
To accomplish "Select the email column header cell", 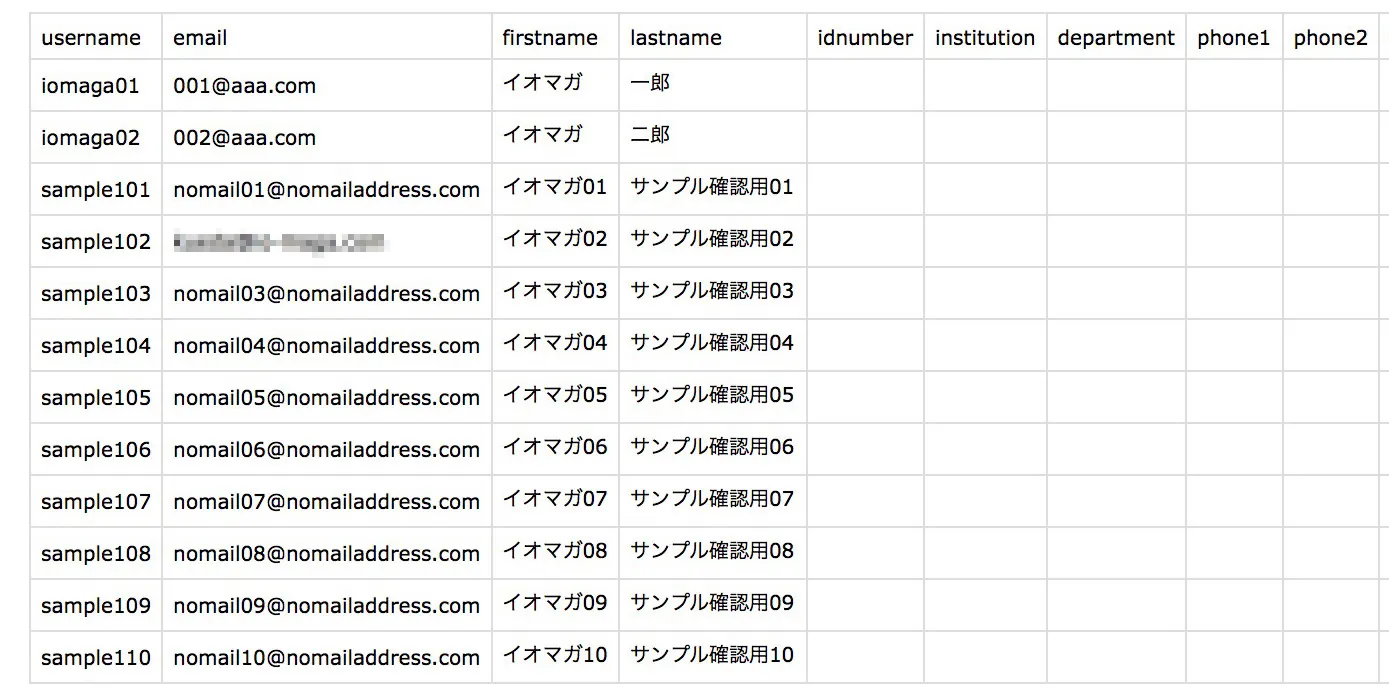I will [x=200, y=38].
